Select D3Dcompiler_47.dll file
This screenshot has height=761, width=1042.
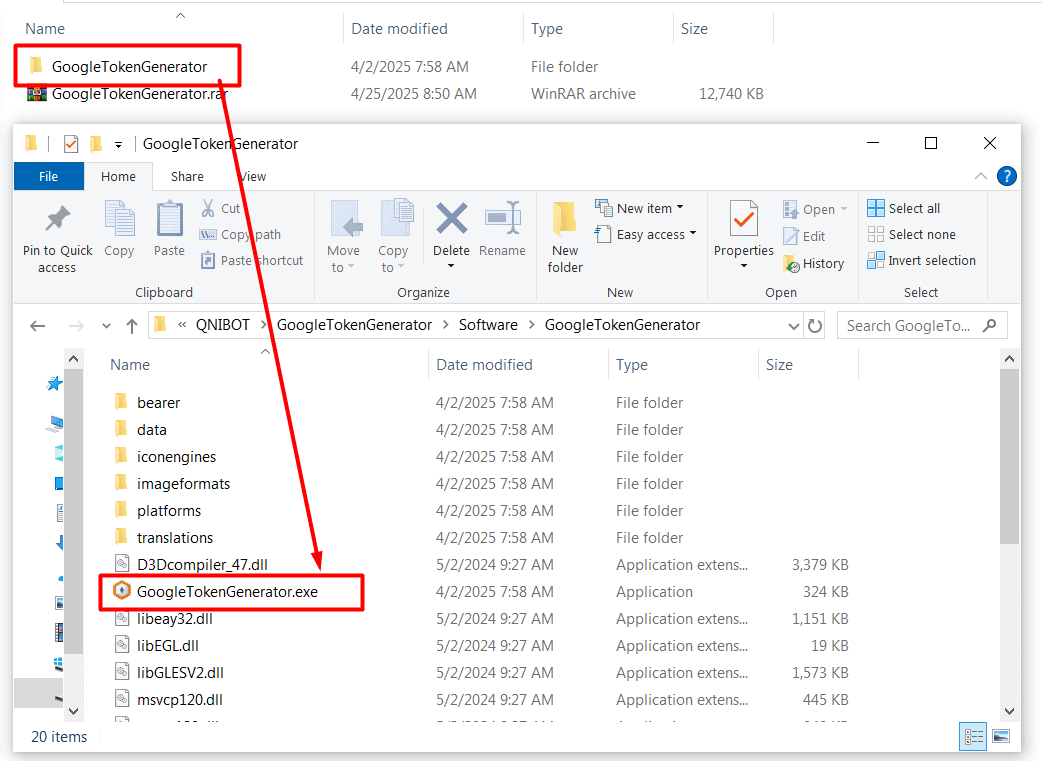pyautogui.click(x=202, y=565)
